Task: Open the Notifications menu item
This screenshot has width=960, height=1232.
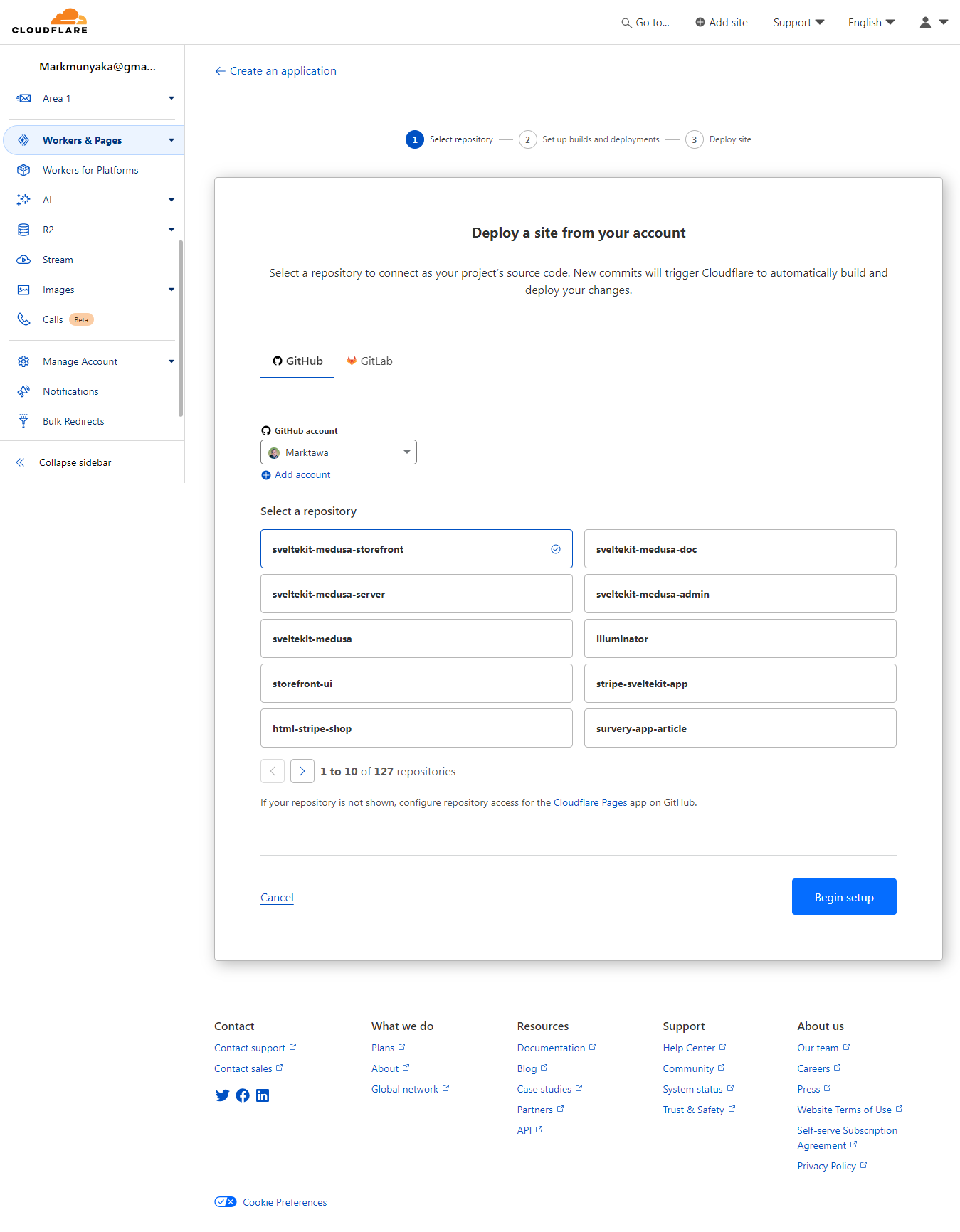Action: coord(70,391)
